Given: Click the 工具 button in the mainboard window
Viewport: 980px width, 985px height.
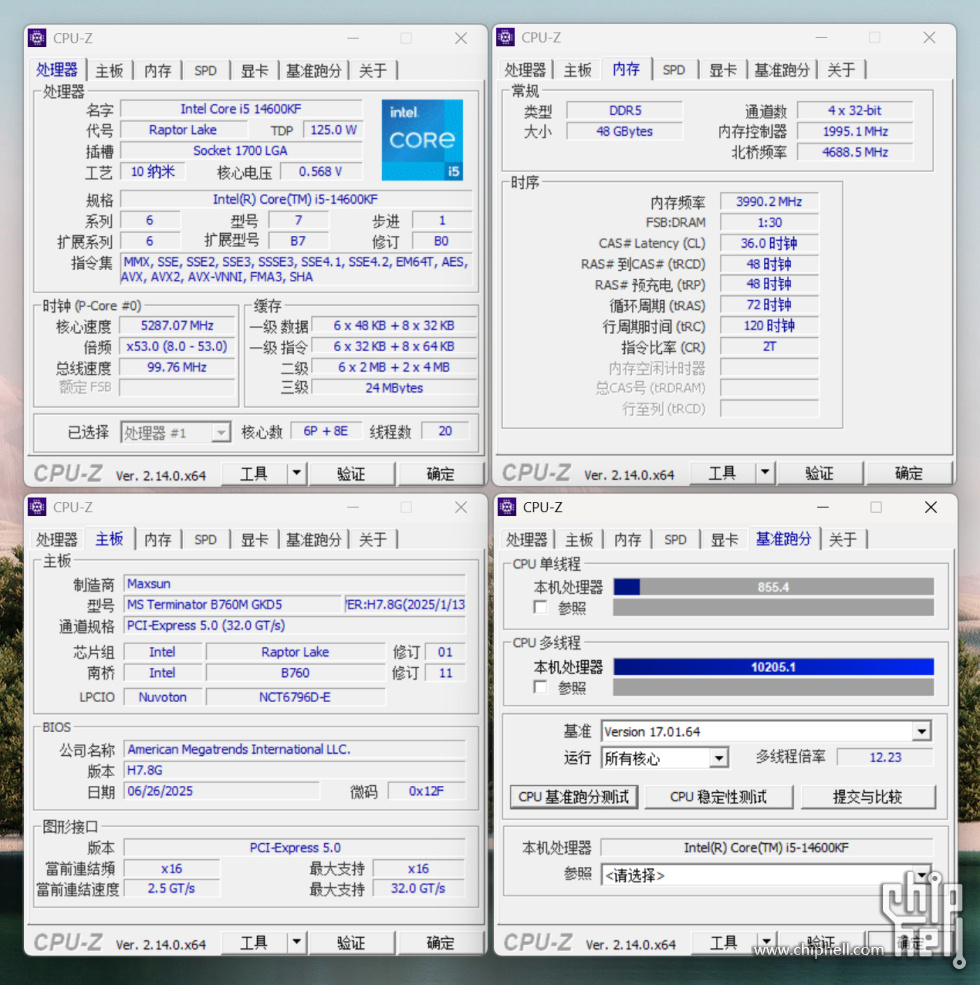Looking at the screenshot, I should [x=254, y=942].
